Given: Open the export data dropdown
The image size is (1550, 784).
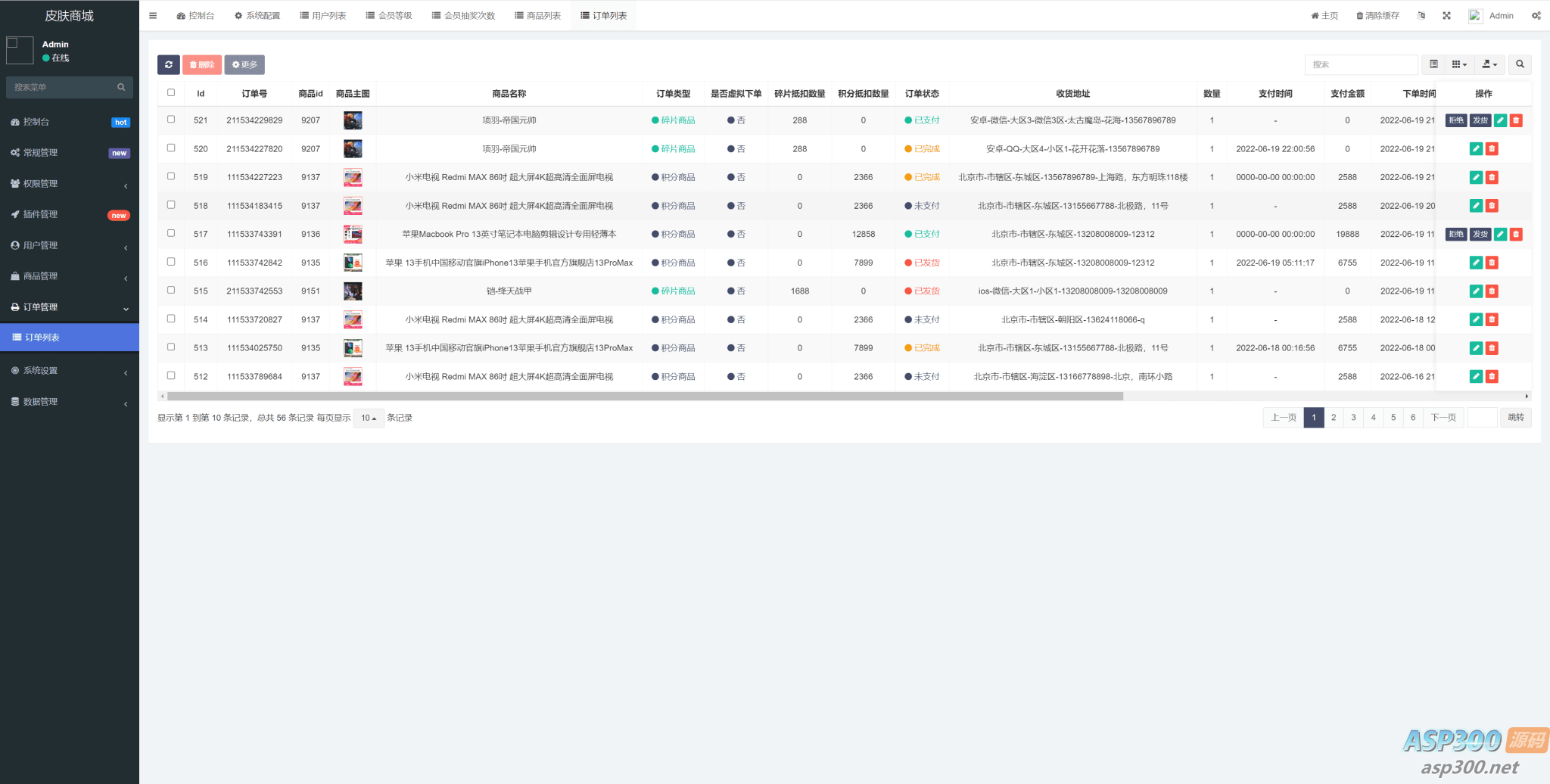Looking at the screenshot, I should [1489, 65].
